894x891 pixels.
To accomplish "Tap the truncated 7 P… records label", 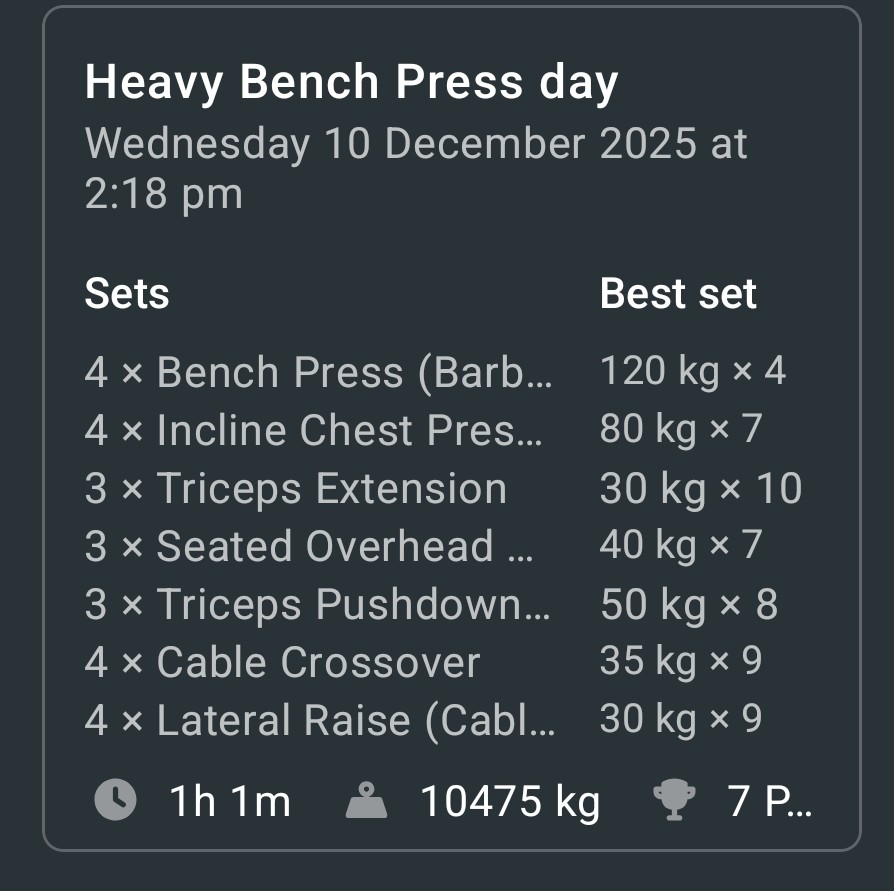I will tap(770, 801).
